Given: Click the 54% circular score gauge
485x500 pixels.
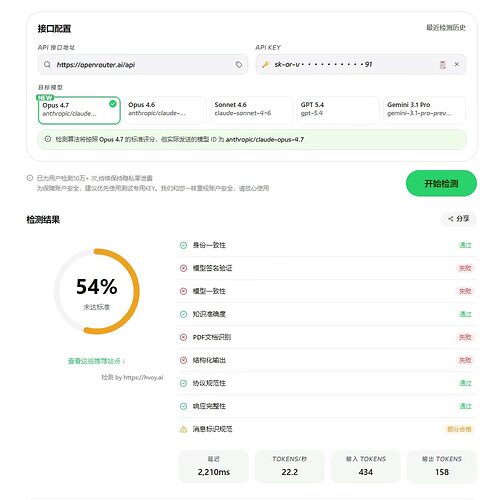Looking at the screenshot, I should (97, 291).
